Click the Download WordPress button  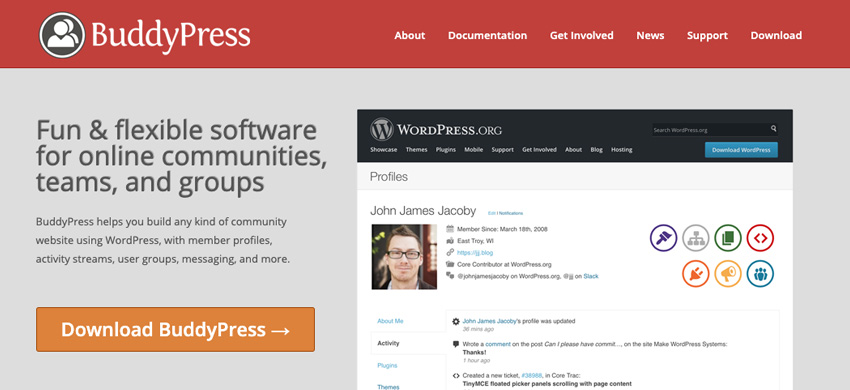point(741,150)
